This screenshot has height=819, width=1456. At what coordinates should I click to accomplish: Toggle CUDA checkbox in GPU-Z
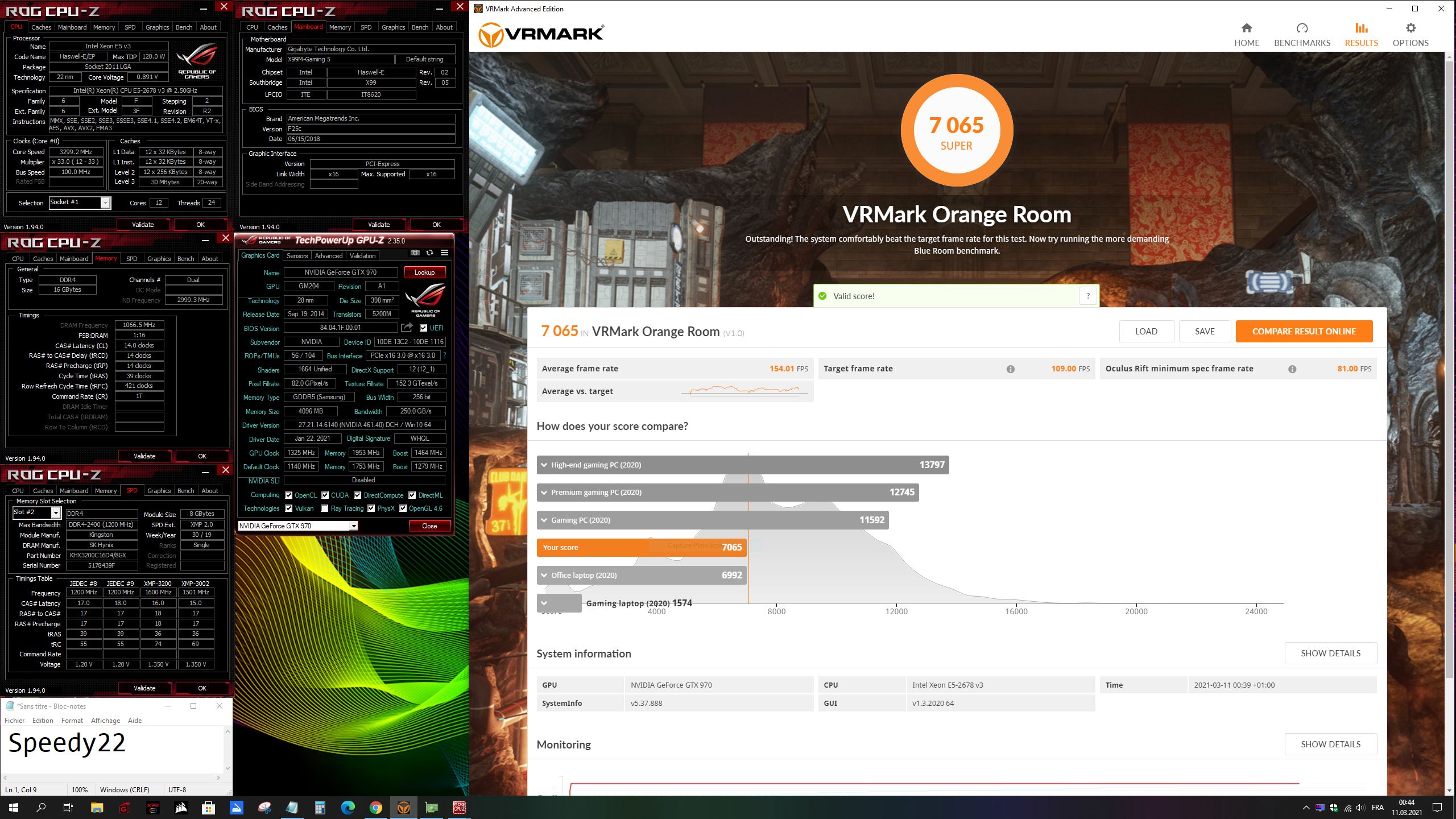325,495
